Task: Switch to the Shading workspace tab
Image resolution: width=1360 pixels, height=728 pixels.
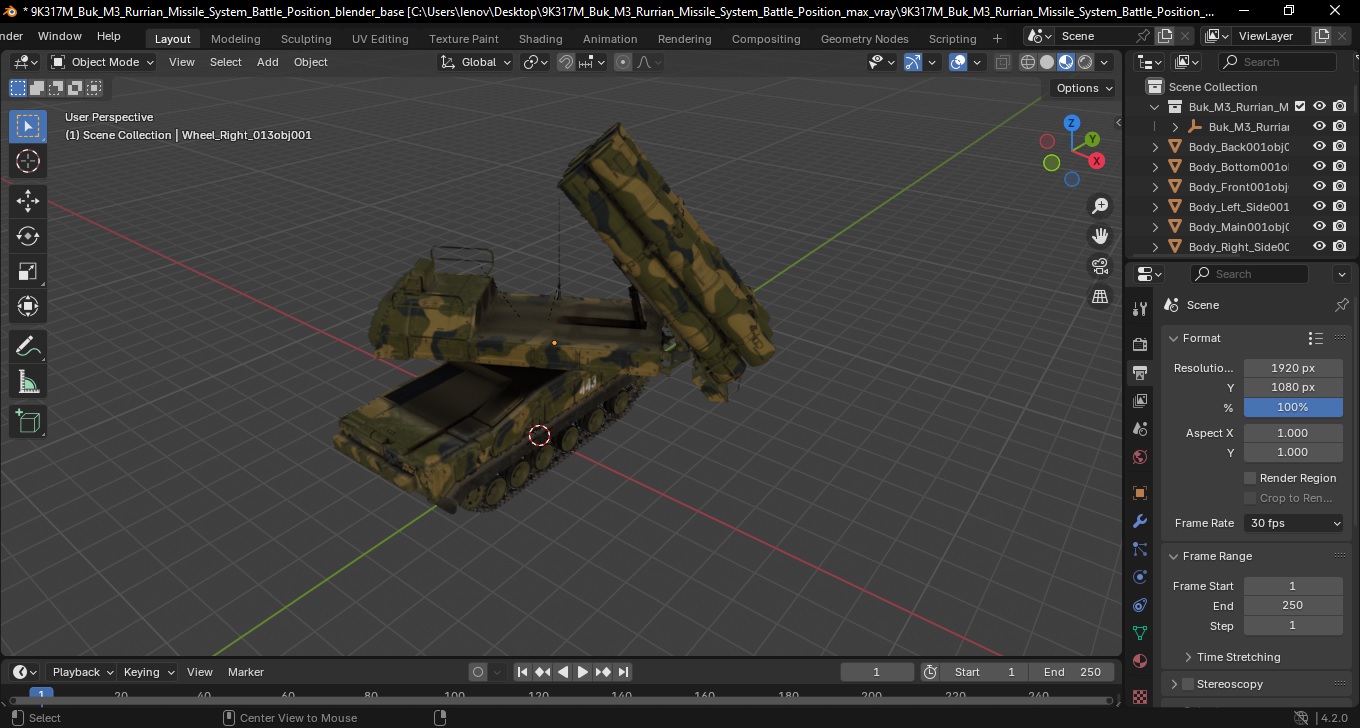Action: pos(540,39)
